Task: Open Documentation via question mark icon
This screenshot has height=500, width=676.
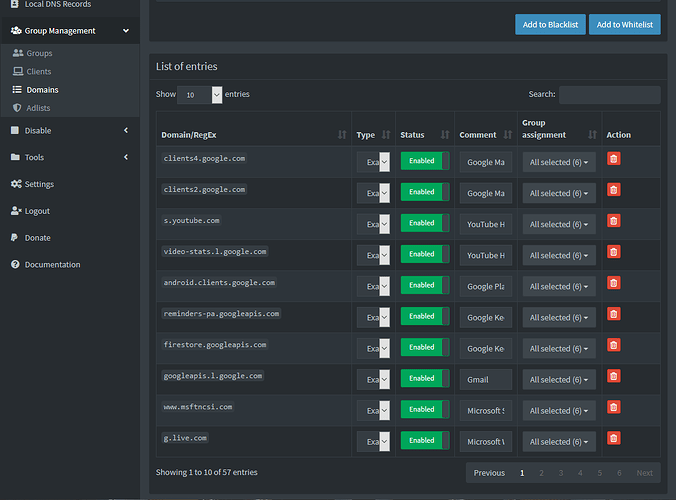Action: tap(16, 265)
